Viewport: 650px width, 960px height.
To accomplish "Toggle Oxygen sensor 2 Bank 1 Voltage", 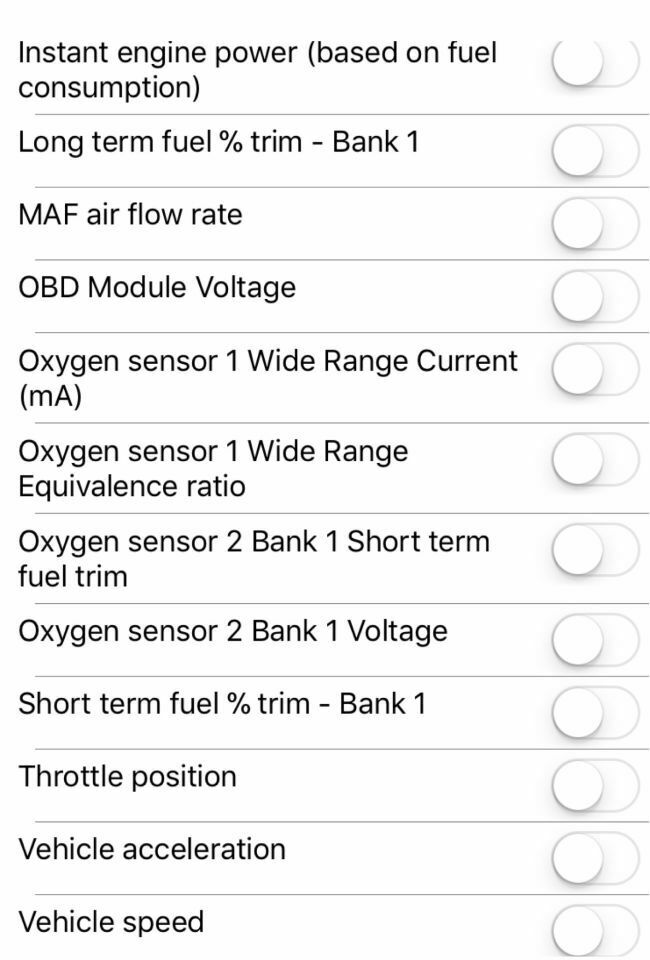I will click(596, 640).
